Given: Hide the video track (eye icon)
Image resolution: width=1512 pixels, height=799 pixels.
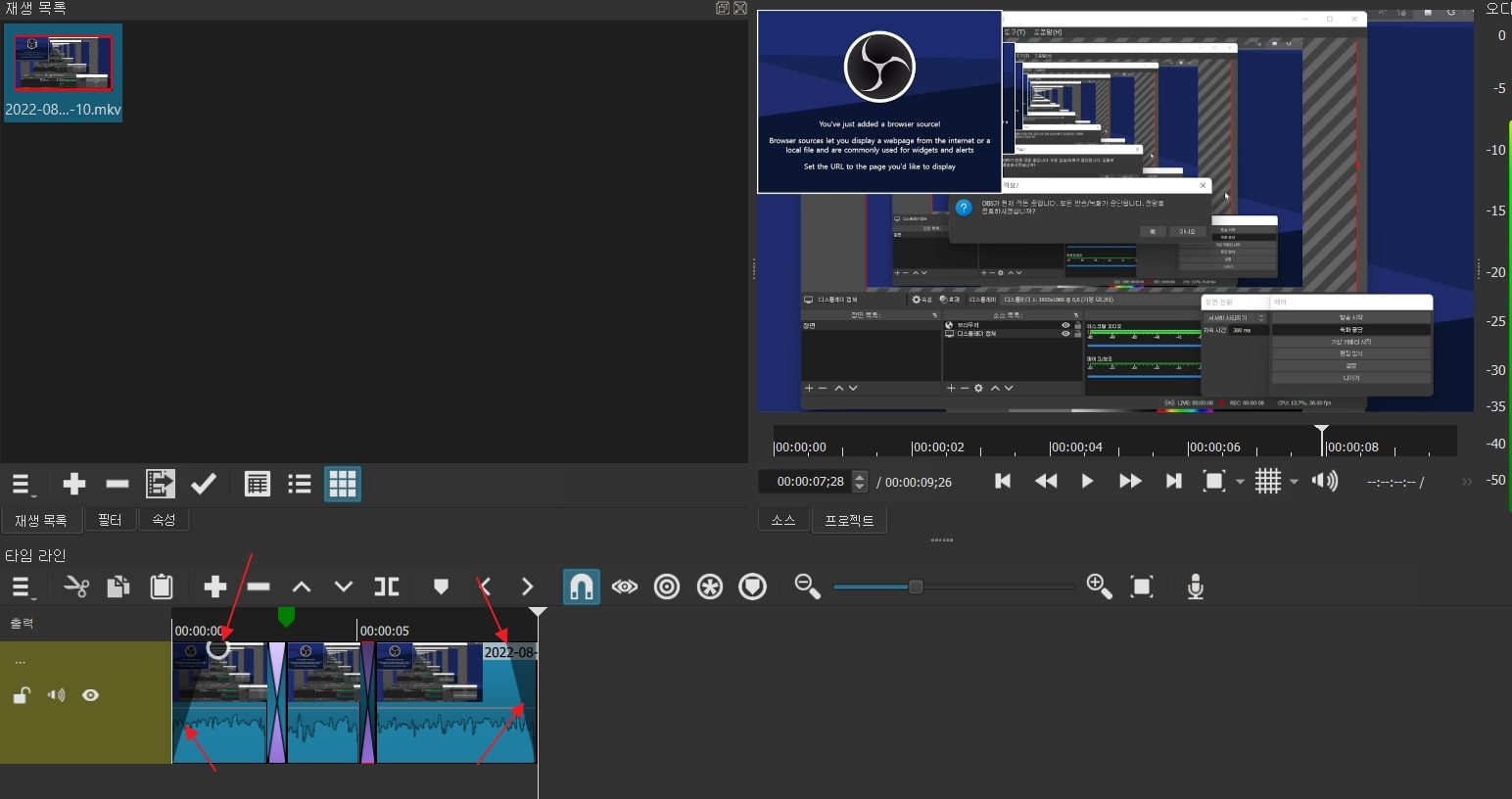Looking at the screenshot, I should click(91, 695).
